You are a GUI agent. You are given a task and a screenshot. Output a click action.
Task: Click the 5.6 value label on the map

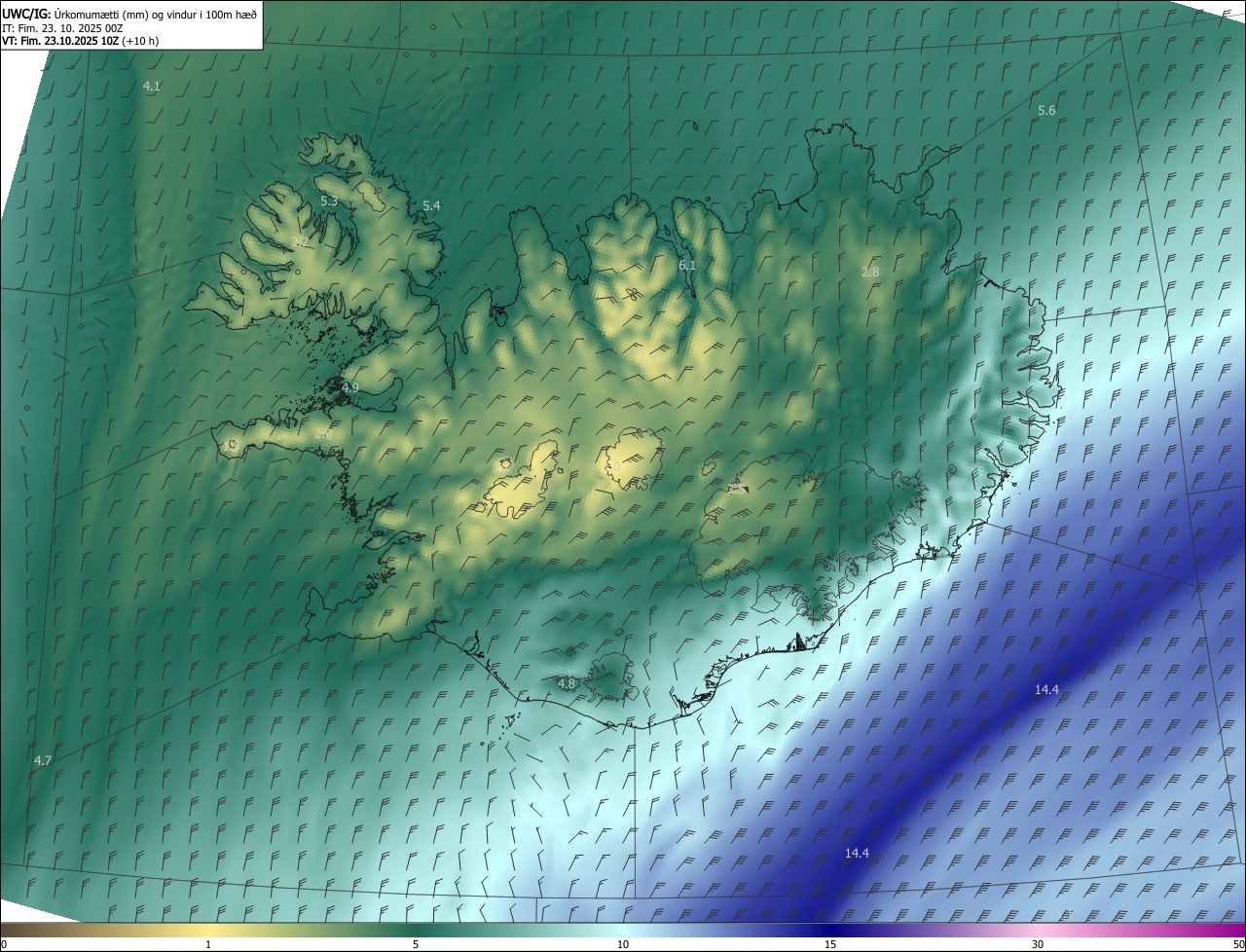pos(1046,111)
